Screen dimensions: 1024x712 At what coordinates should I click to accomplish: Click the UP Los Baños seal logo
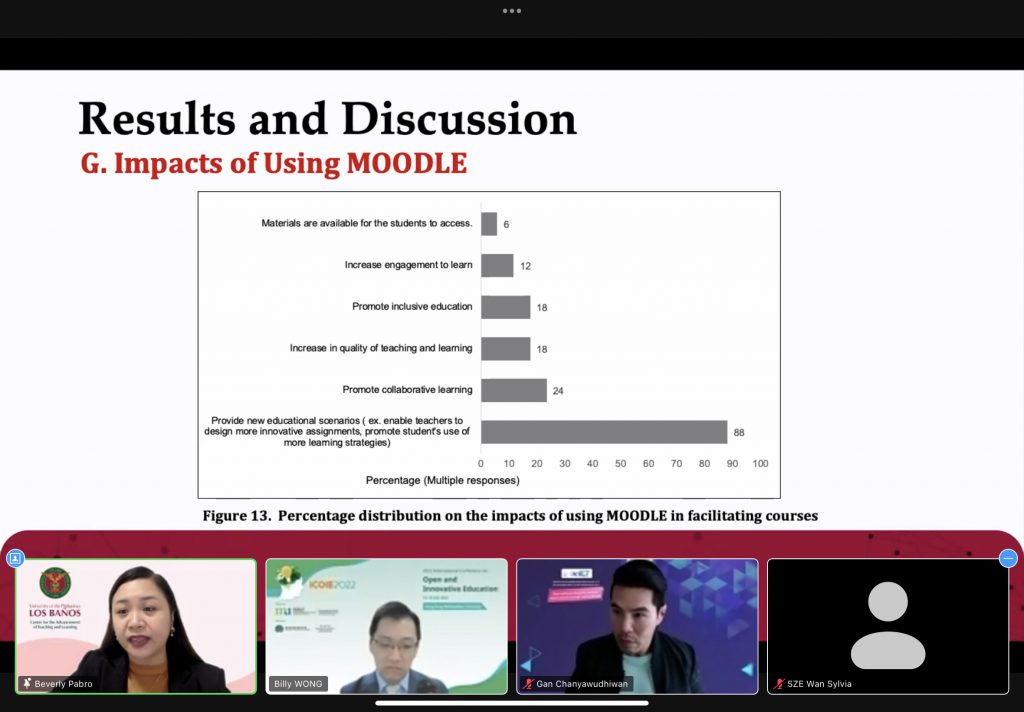pos(55,584)
